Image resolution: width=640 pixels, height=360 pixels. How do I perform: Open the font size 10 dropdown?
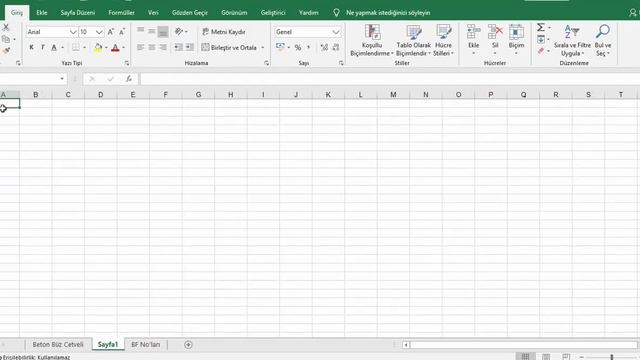(x=99, y=32)
